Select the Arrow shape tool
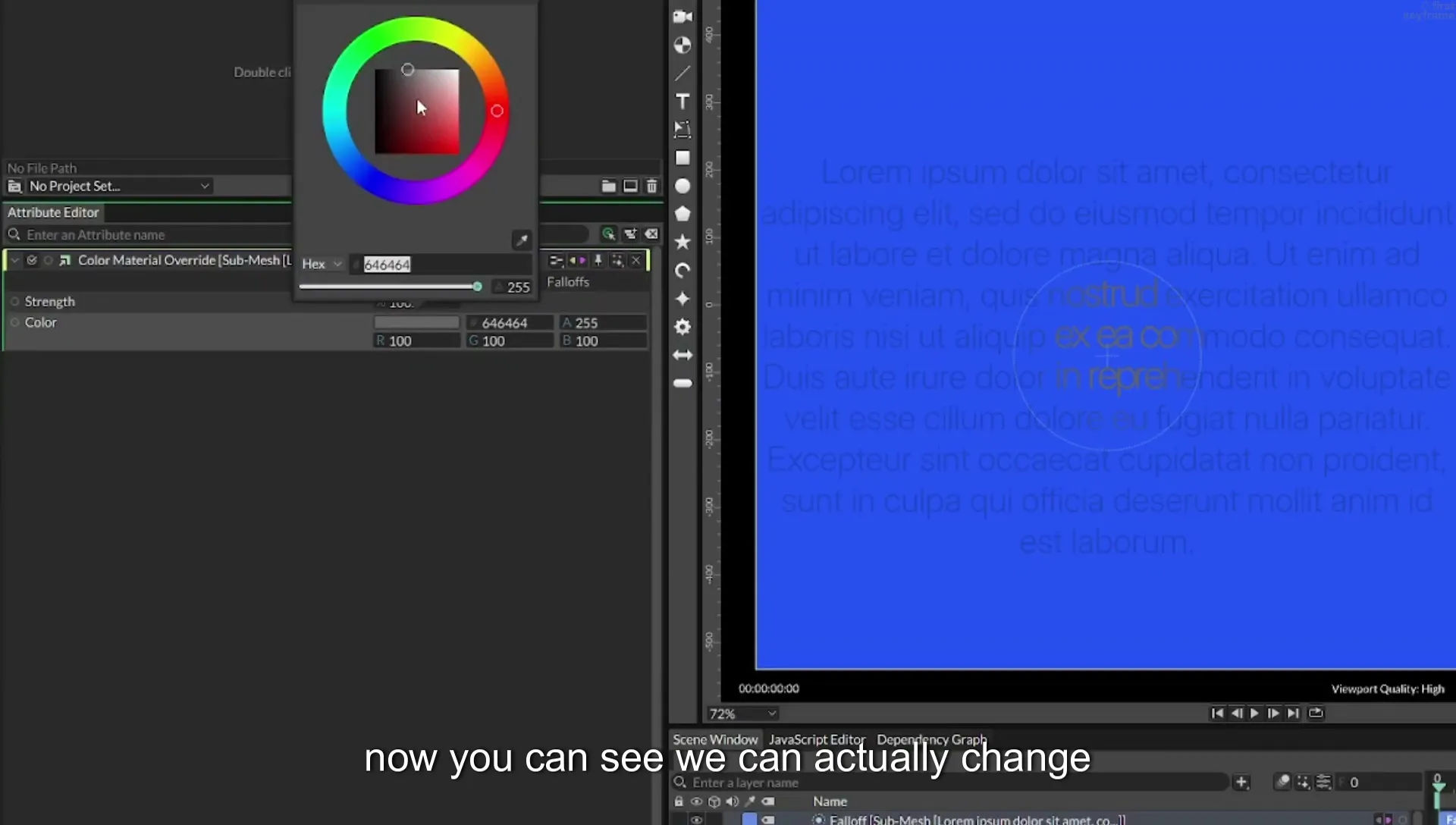The image size is (1456, 825). click(x=682, y=355)
